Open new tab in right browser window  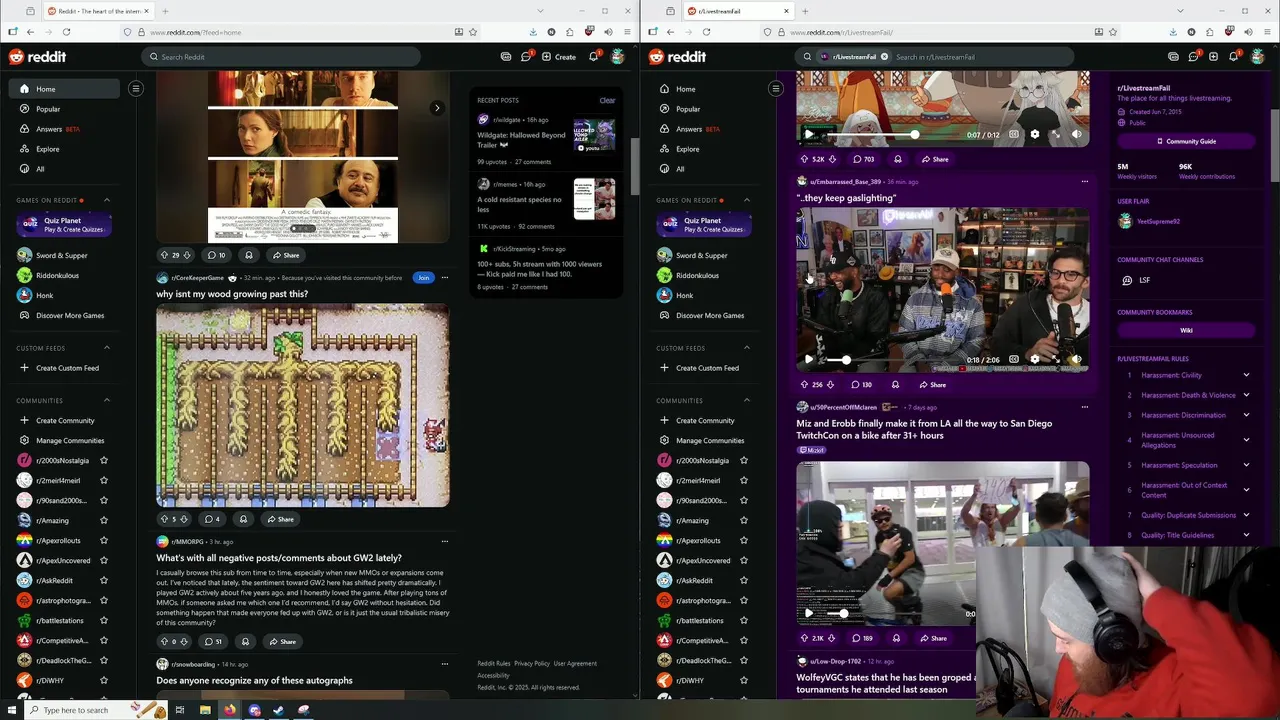pos(805,11)
